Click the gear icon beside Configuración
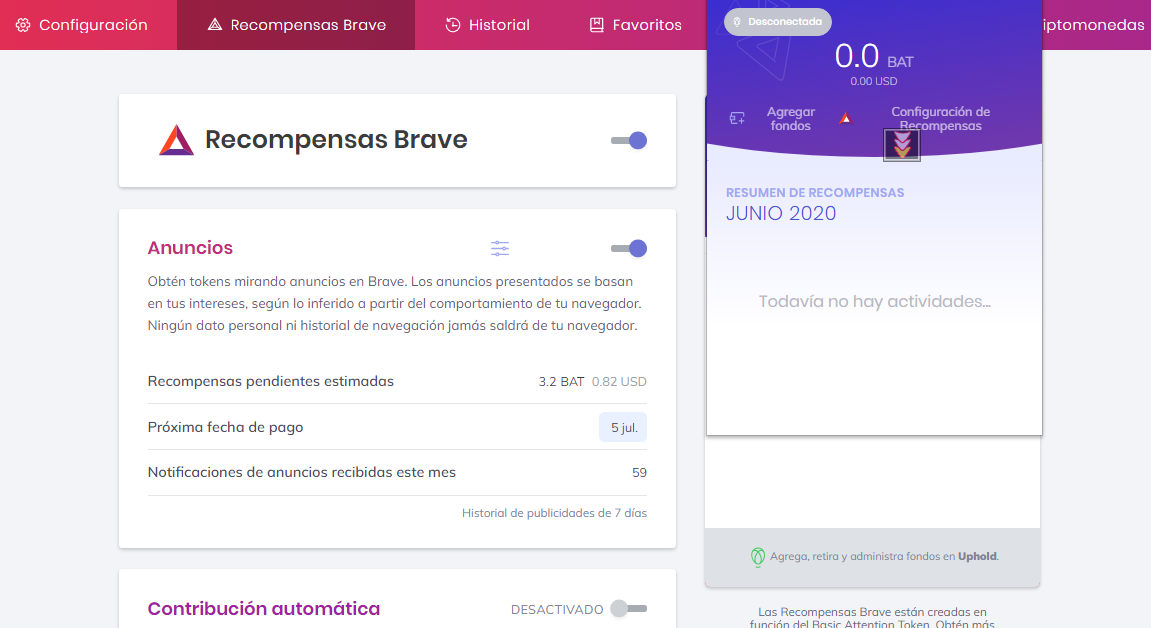 click(x=23, y=25)
